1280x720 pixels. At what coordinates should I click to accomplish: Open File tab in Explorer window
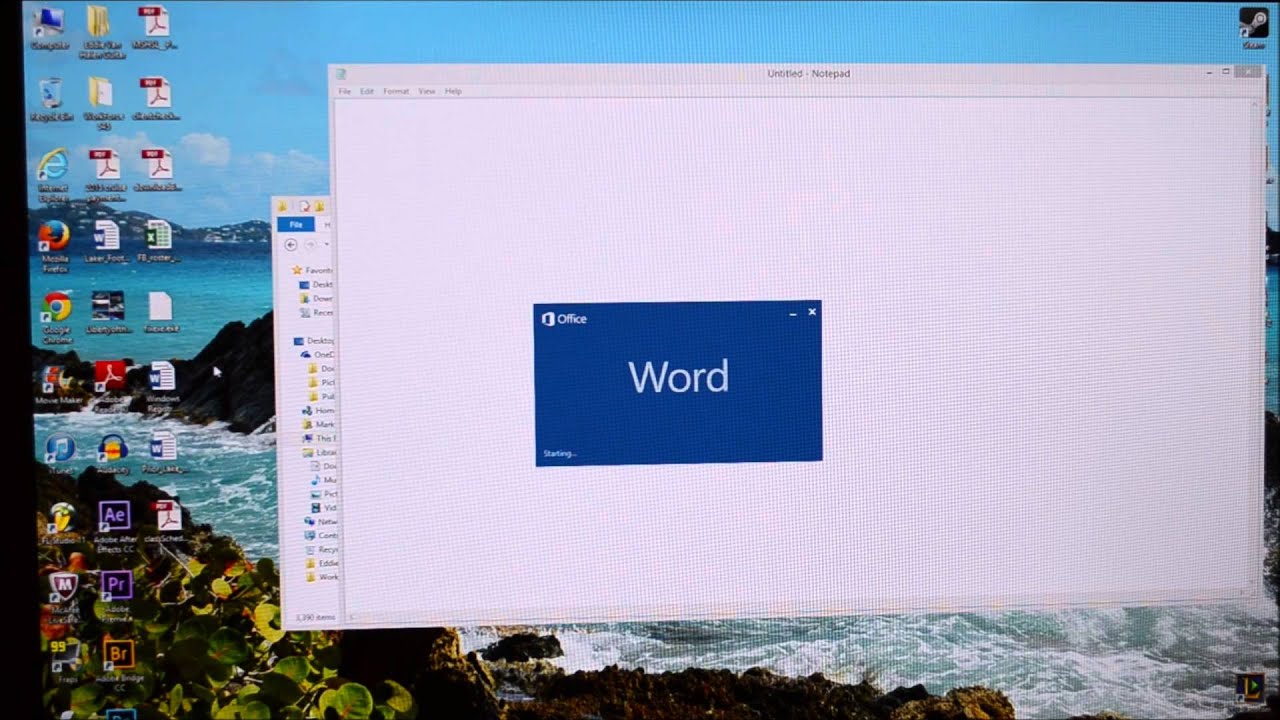[296, 225]
